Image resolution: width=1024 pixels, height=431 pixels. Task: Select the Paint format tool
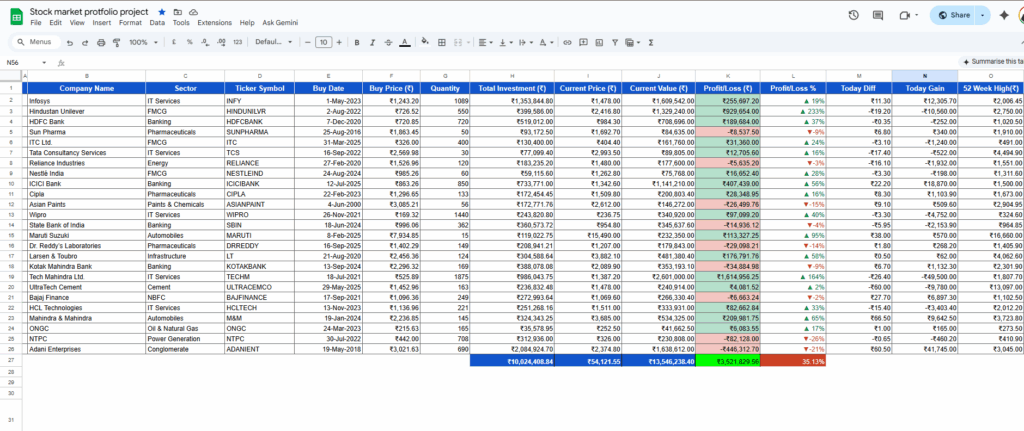point(118,42)
